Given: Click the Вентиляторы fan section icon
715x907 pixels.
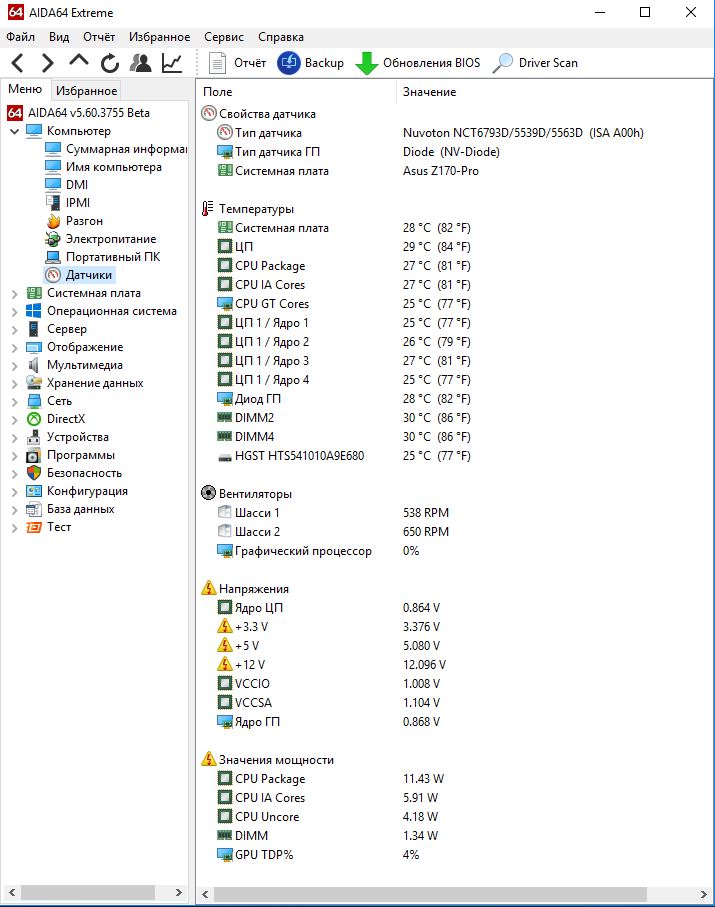Looking at the screenshot, I should pos(208,493).
